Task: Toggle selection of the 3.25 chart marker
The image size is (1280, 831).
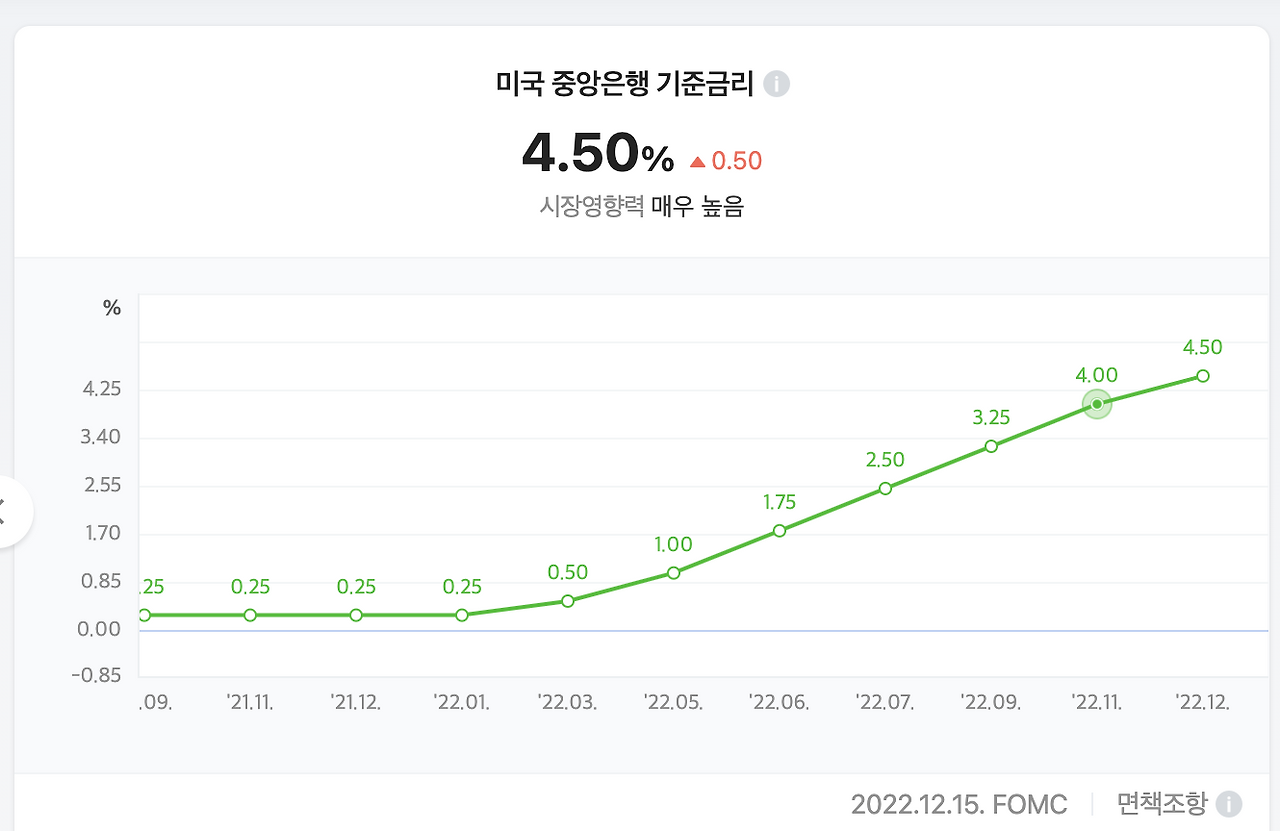Action: coord(991,445)
